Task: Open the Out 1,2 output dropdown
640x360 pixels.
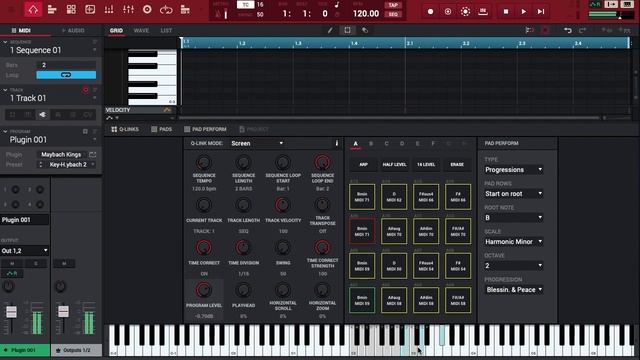Action: [x=24, y=251]
